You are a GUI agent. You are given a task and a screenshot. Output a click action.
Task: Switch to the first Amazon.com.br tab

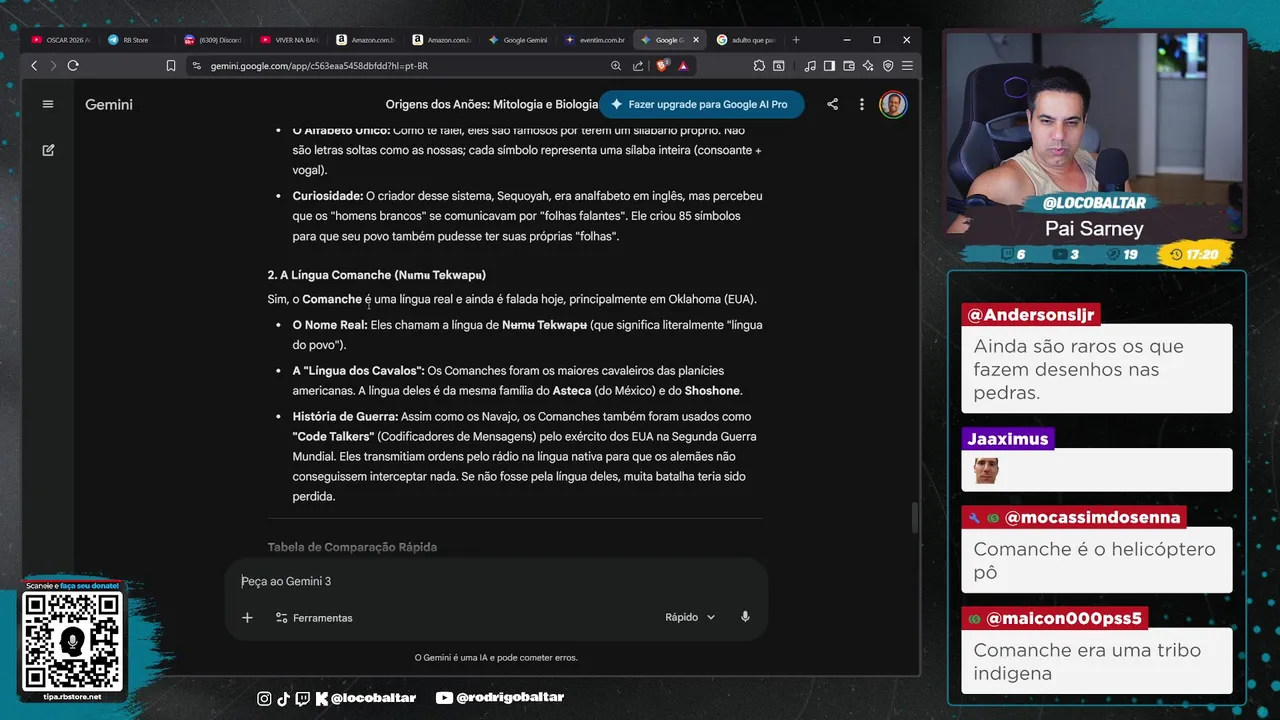pyautogui.click(x=367, y=40)
